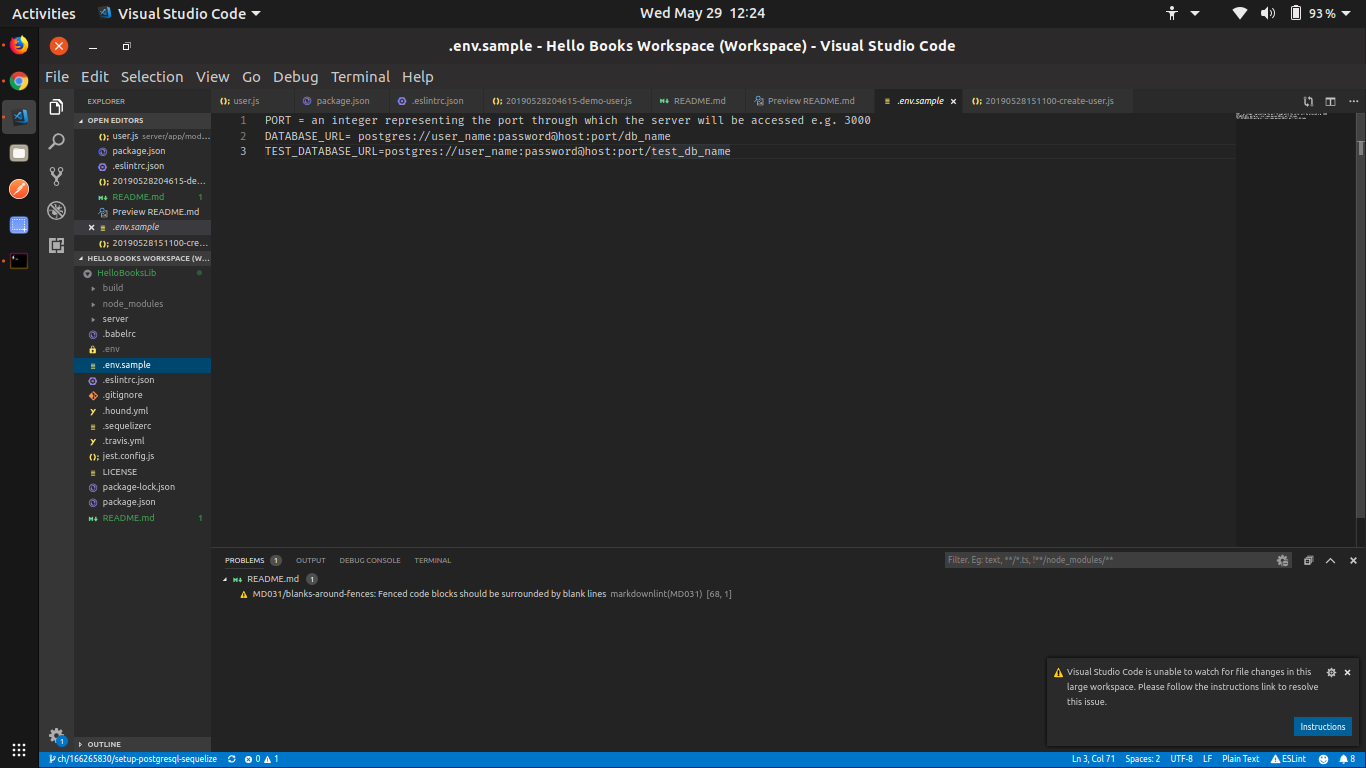Open the Selection menu
Screen dimensions: 1366x768
[152, 77]
